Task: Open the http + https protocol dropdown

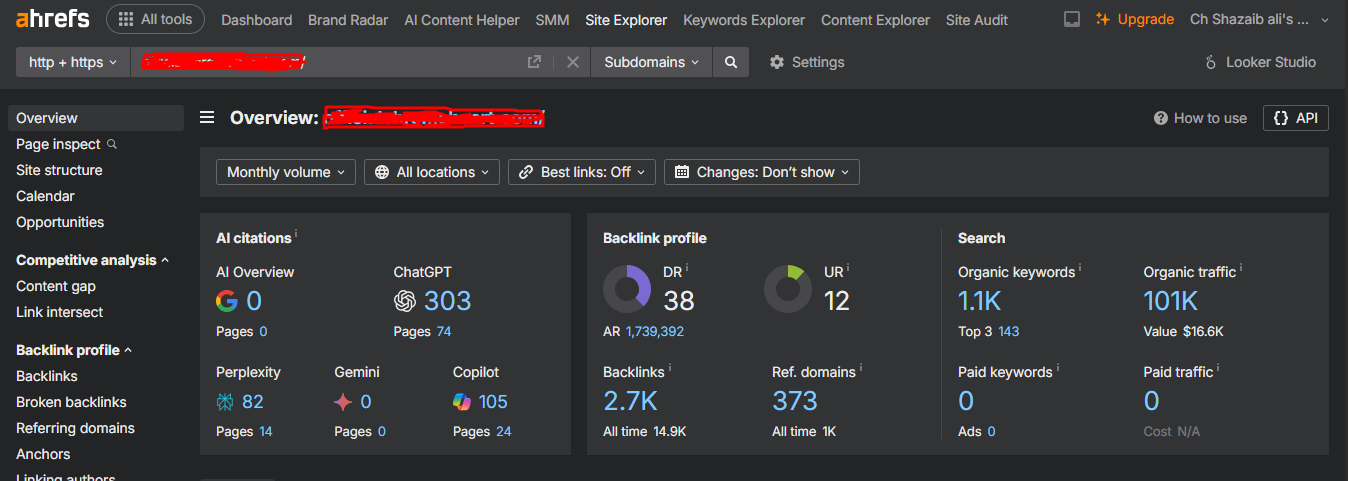Action: [x=73, y=62]
